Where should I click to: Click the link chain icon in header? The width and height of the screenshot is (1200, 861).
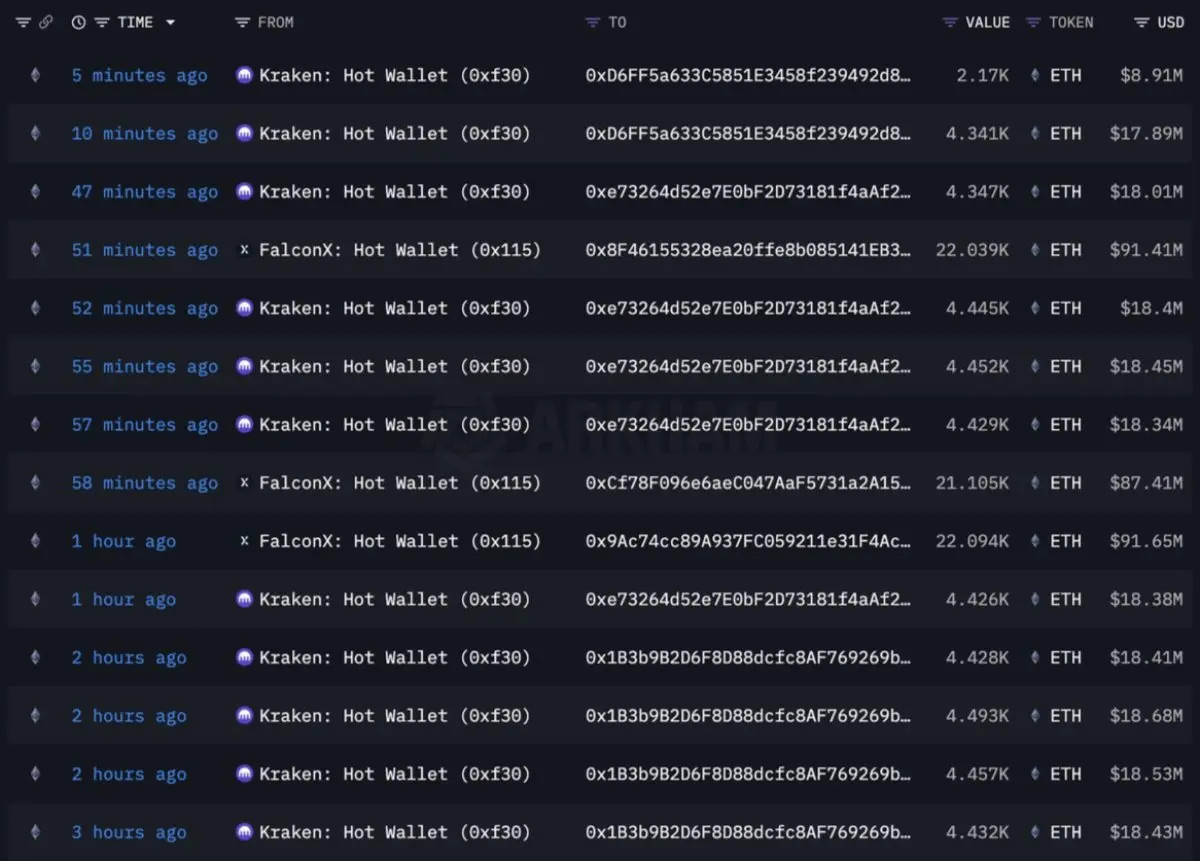[45, 22]
